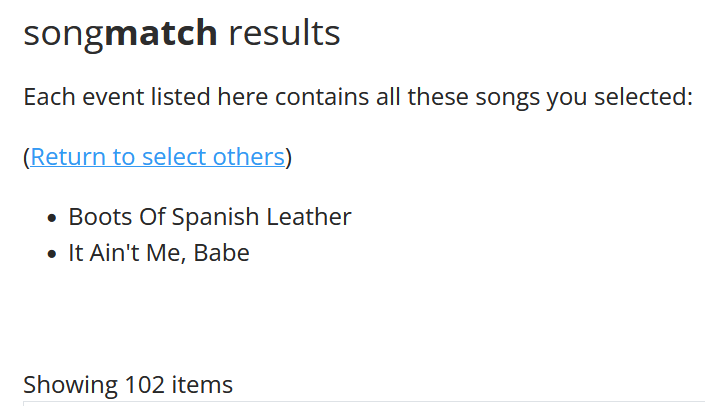Click the word 'results' in the heading
The width and height of the screenshot is (705, 406).
(284, 33)
